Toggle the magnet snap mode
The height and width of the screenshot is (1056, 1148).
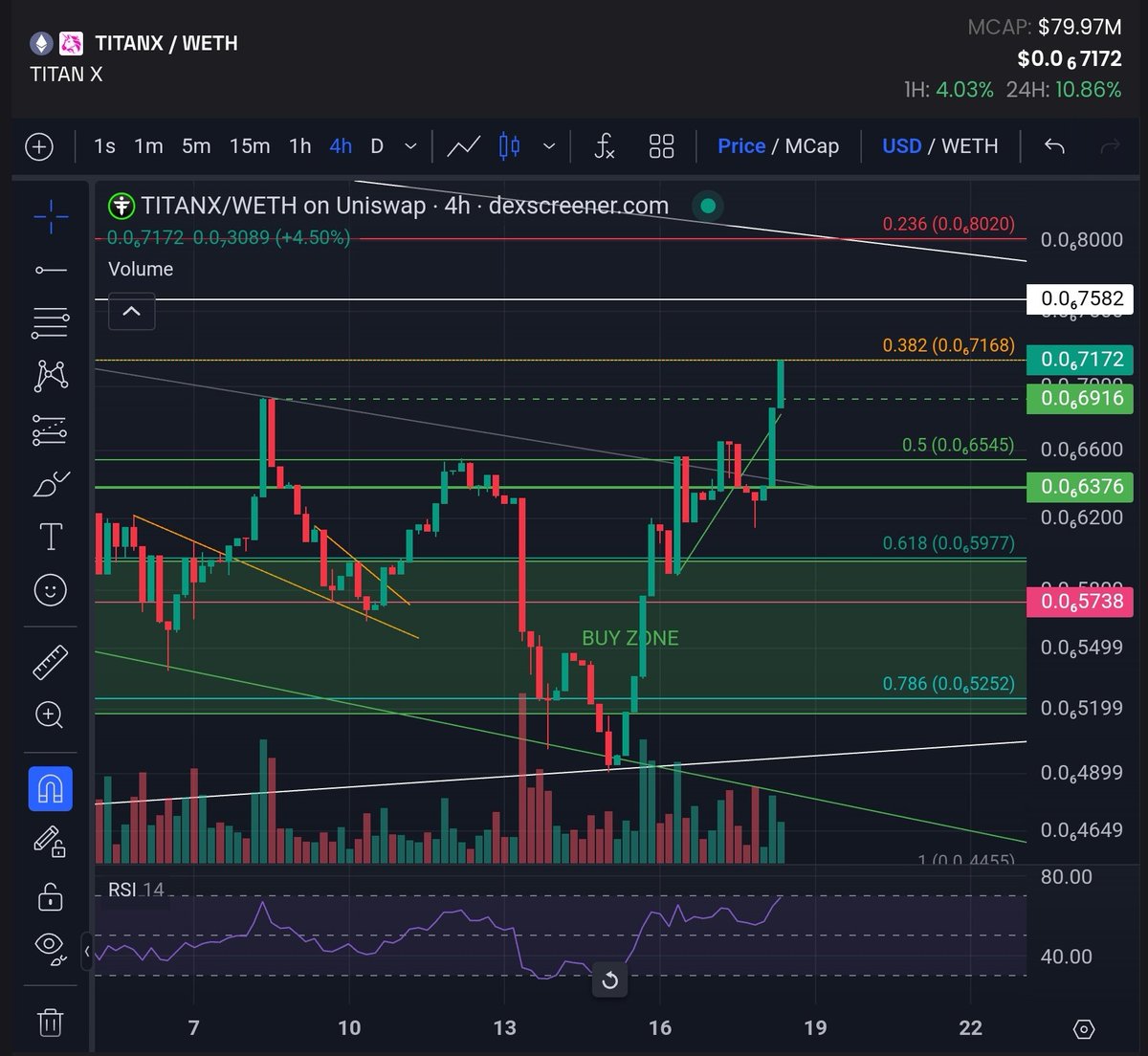pyautogui.click(x=51, y=789)
